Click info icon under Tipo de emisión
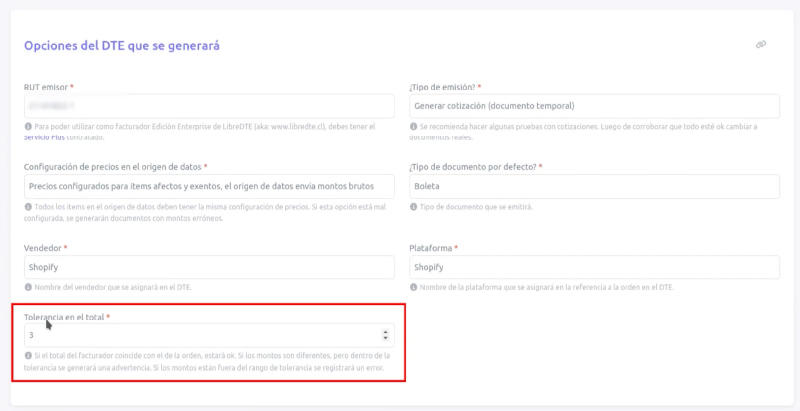800x411 pixels. (x=413, y=126)
